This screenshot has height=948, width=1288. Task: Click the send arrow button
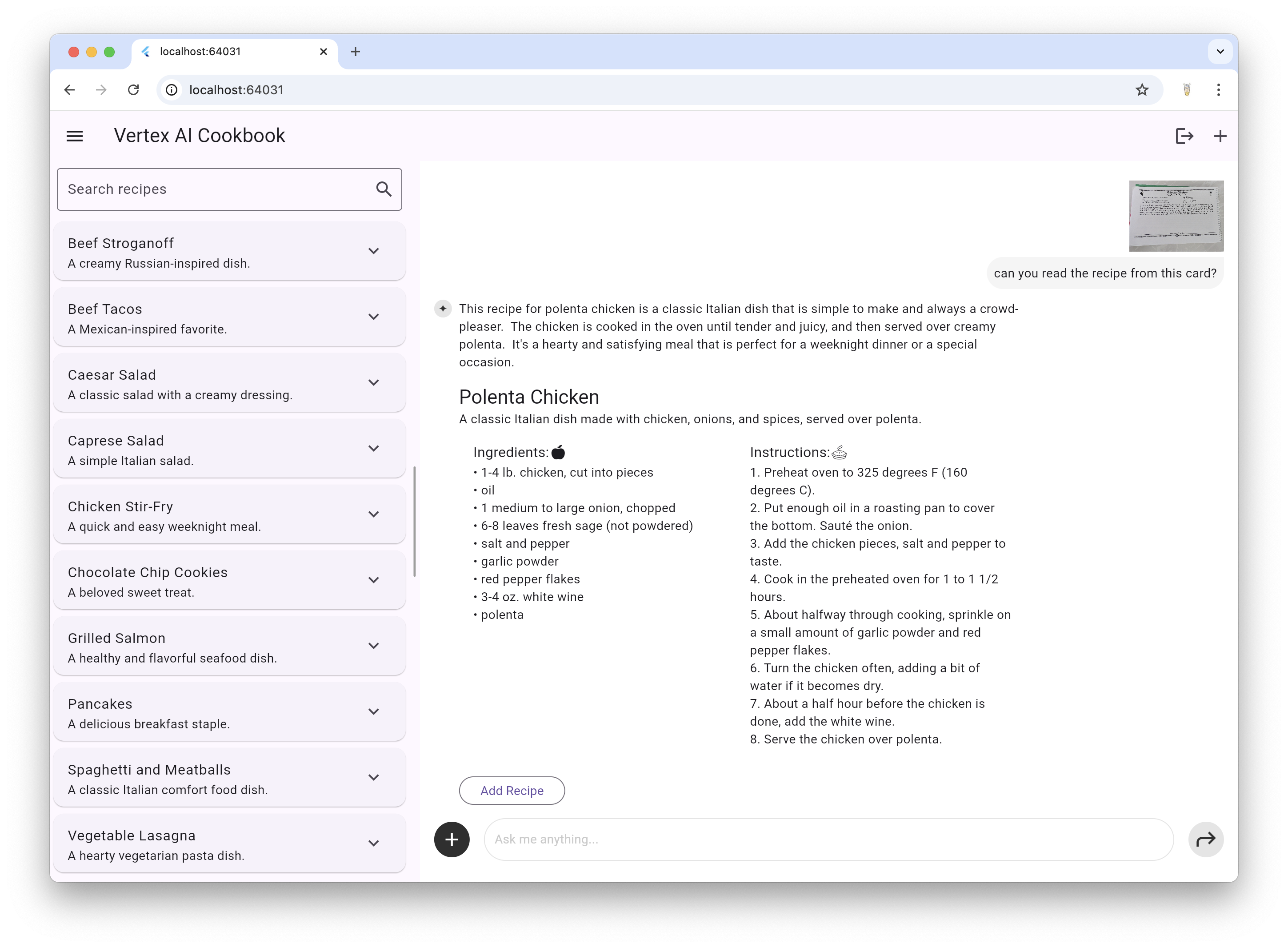[x=1205, y=839]
